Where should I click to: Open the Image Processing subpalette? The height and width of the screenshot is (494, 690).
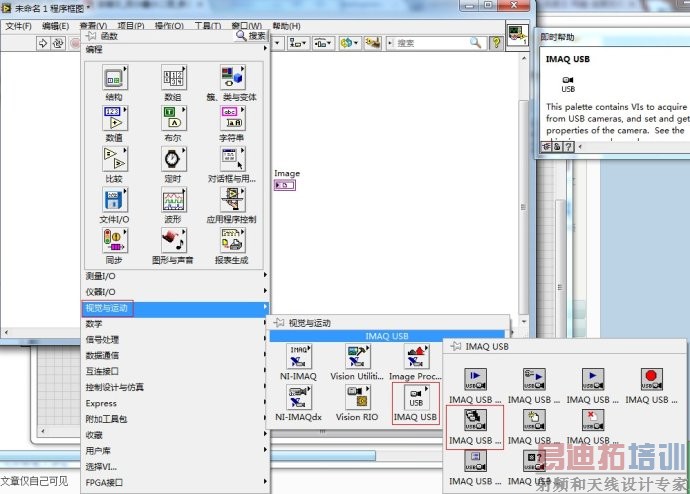[x=415, y=357]
